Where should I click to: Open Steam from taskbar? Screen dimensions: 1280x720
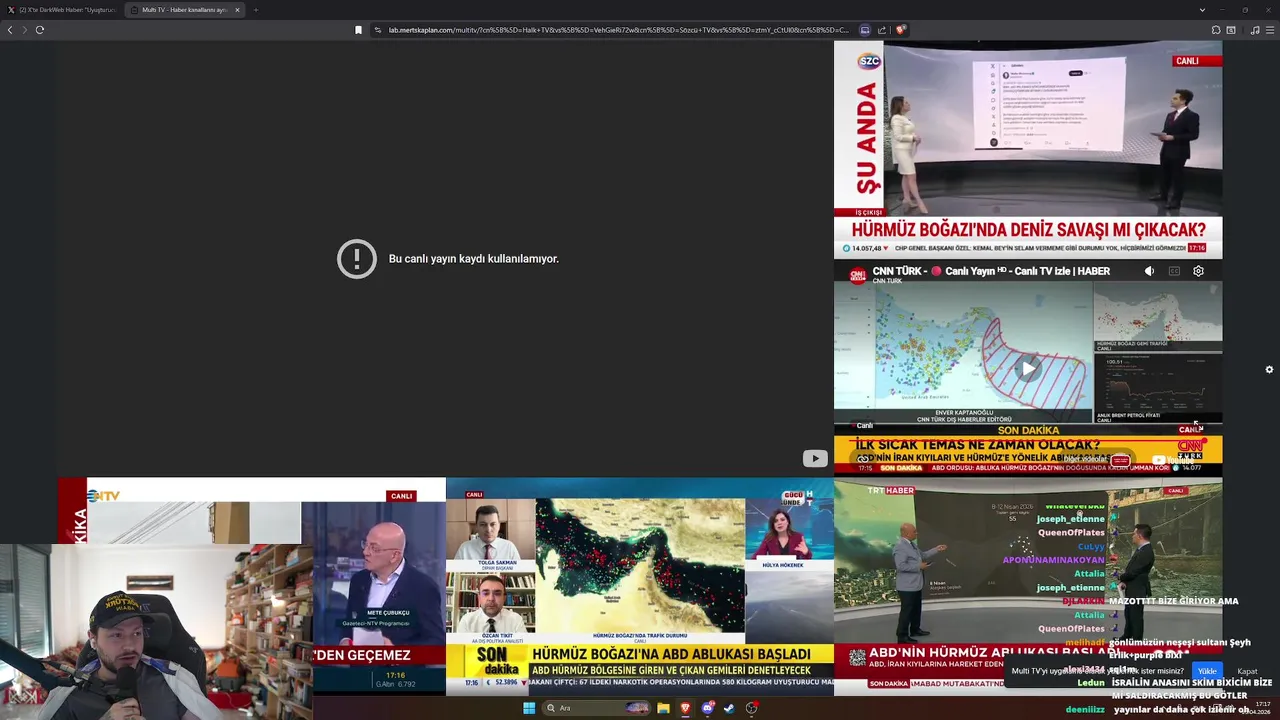729,708
